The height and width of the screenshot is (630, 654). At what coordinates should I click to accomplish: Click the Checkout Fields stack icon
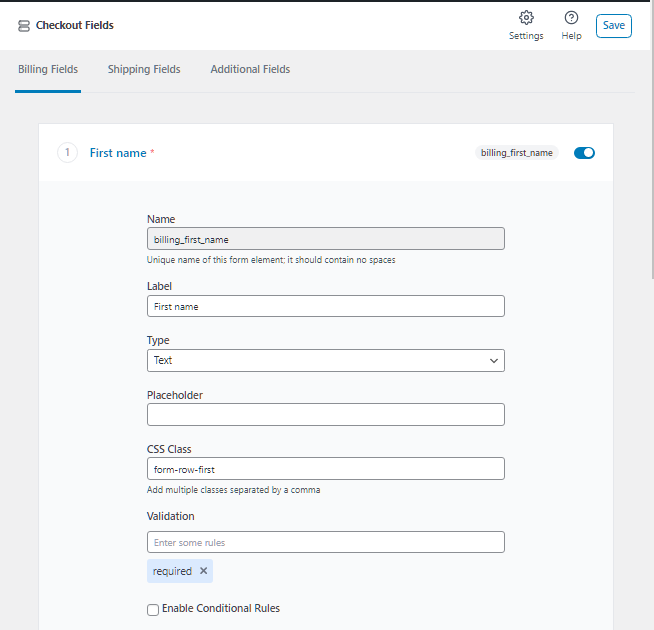click(x=24, y=26)
